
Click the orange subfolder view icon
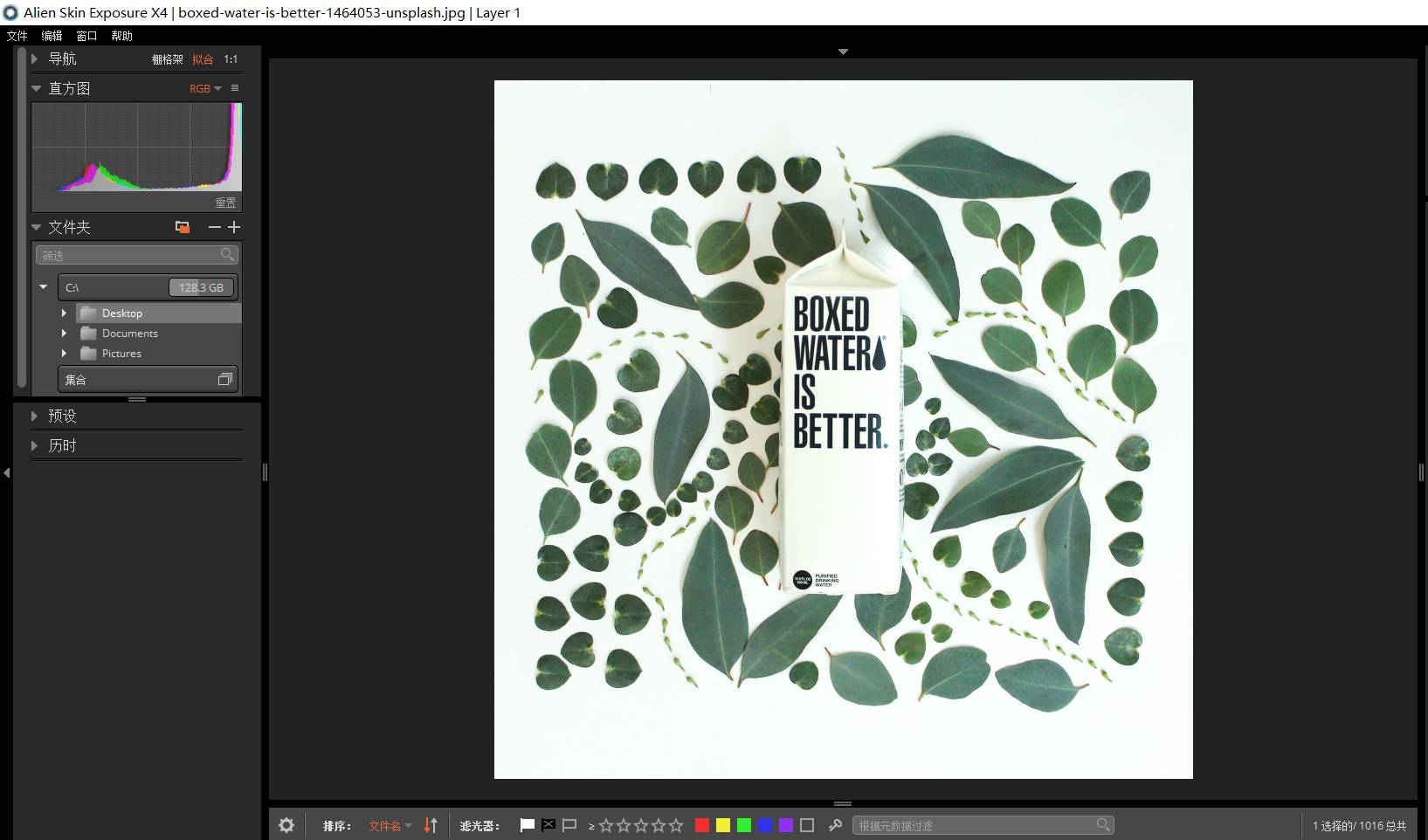click(183, 227)
